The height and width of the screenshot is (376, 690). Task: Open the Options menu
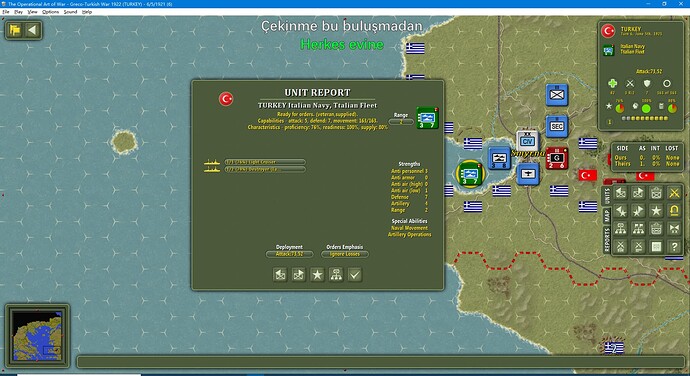[x=50, y=12]
